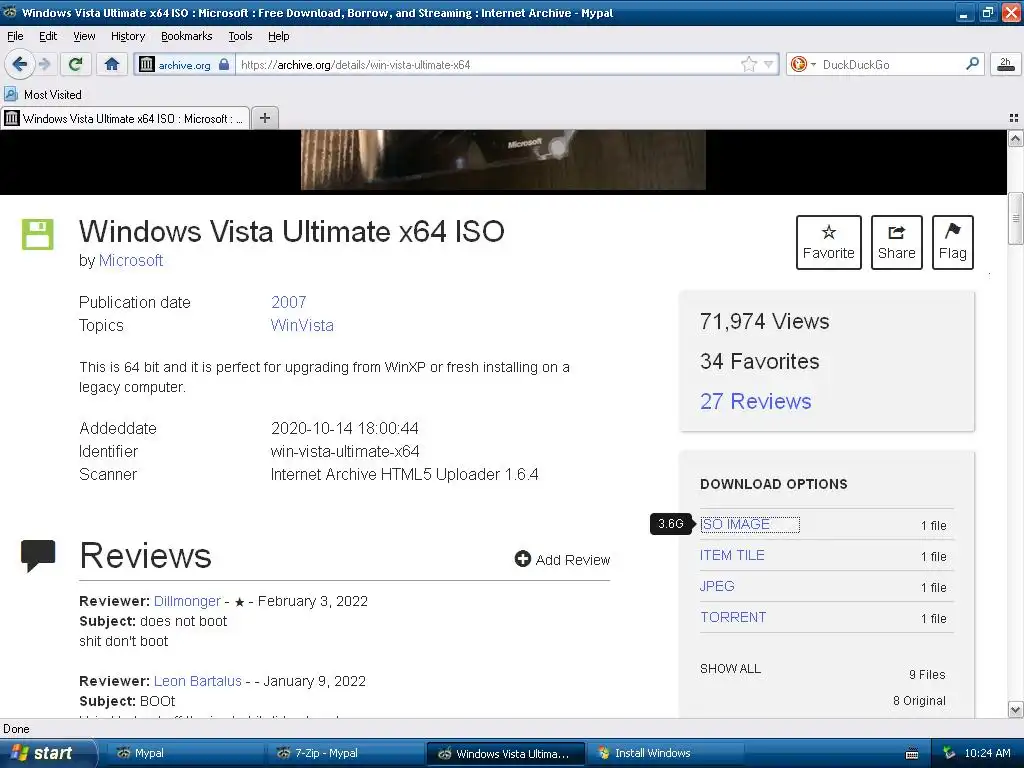Open reviewer Leon Bartalus's profile

[197, 681]
